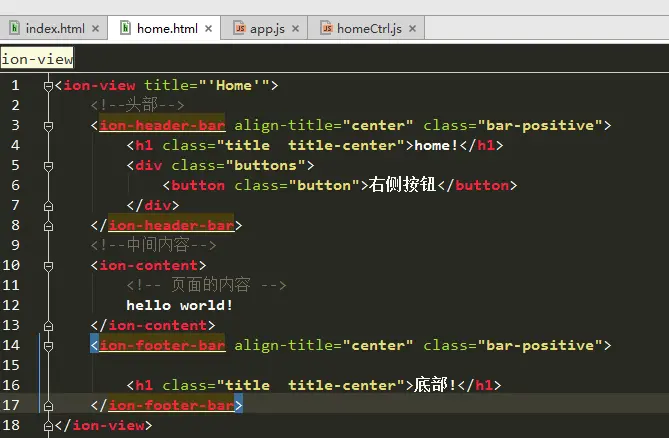The image size is (669, 438).
Task: Click the closing div tag on line 7
Action: coord(153,205)
